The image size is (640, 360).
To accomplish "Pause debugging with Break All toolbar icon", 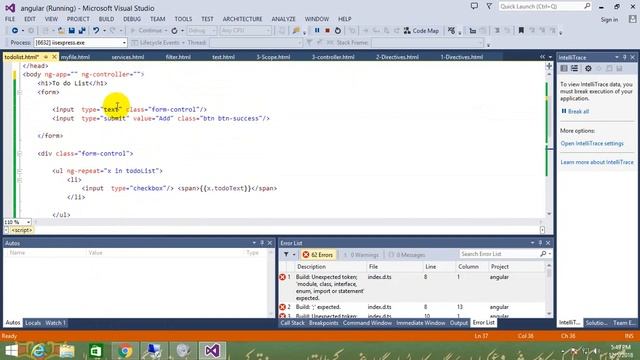I will pos(317,31).
